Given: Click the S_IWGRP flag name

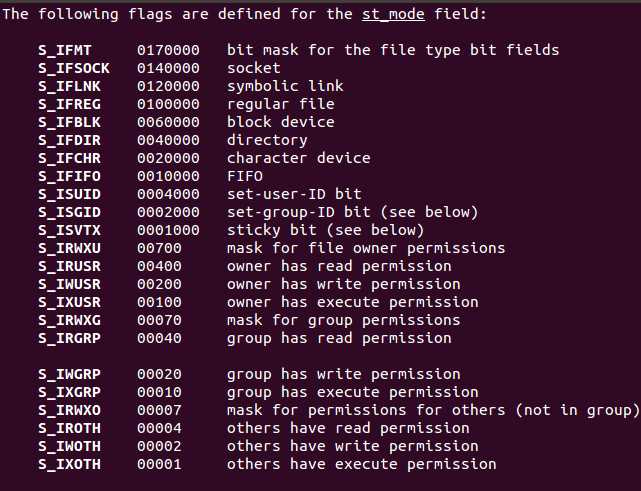Looking at the screenshot, I should click(69, 374).
